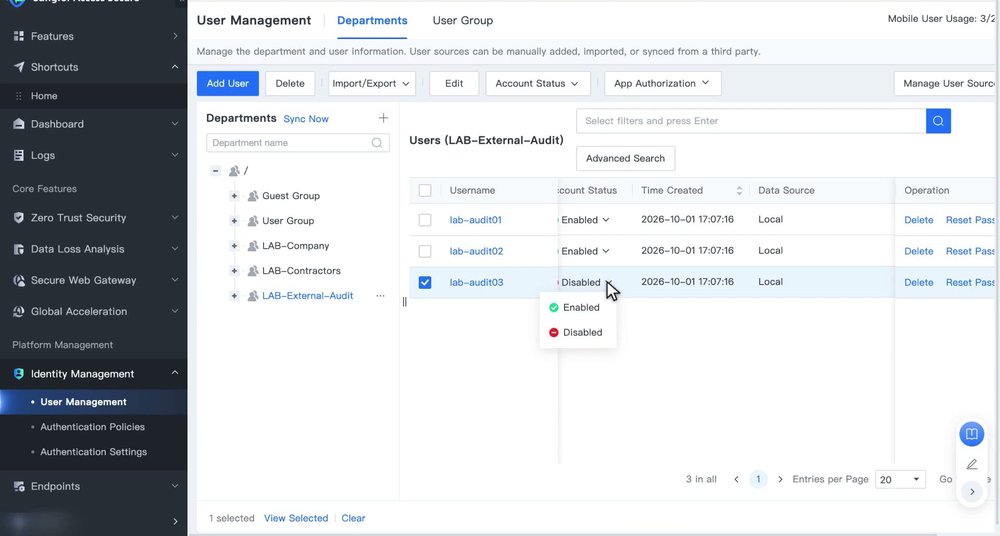Image resolution: width=1000 pixels, height=536 pixels.
Task: Click the Clear selection link
Action: [353, 518]
